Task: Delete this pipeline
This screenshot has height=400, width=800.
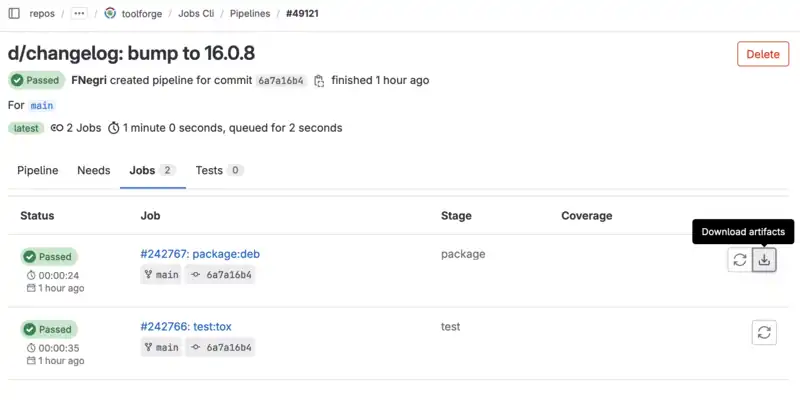Action: [x=763, y=54]
